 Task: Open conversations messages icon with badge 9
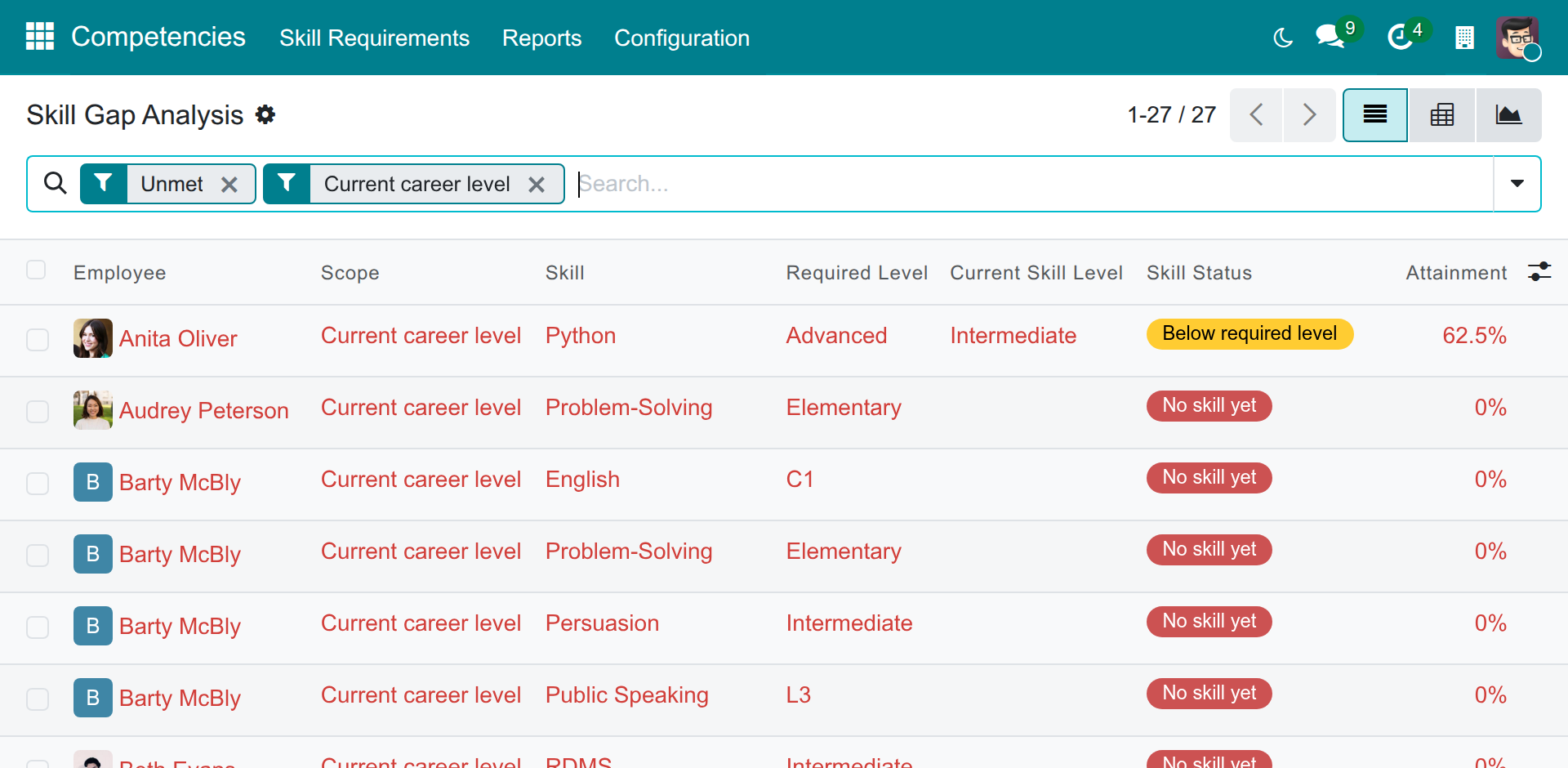(x=1330, y=37)
